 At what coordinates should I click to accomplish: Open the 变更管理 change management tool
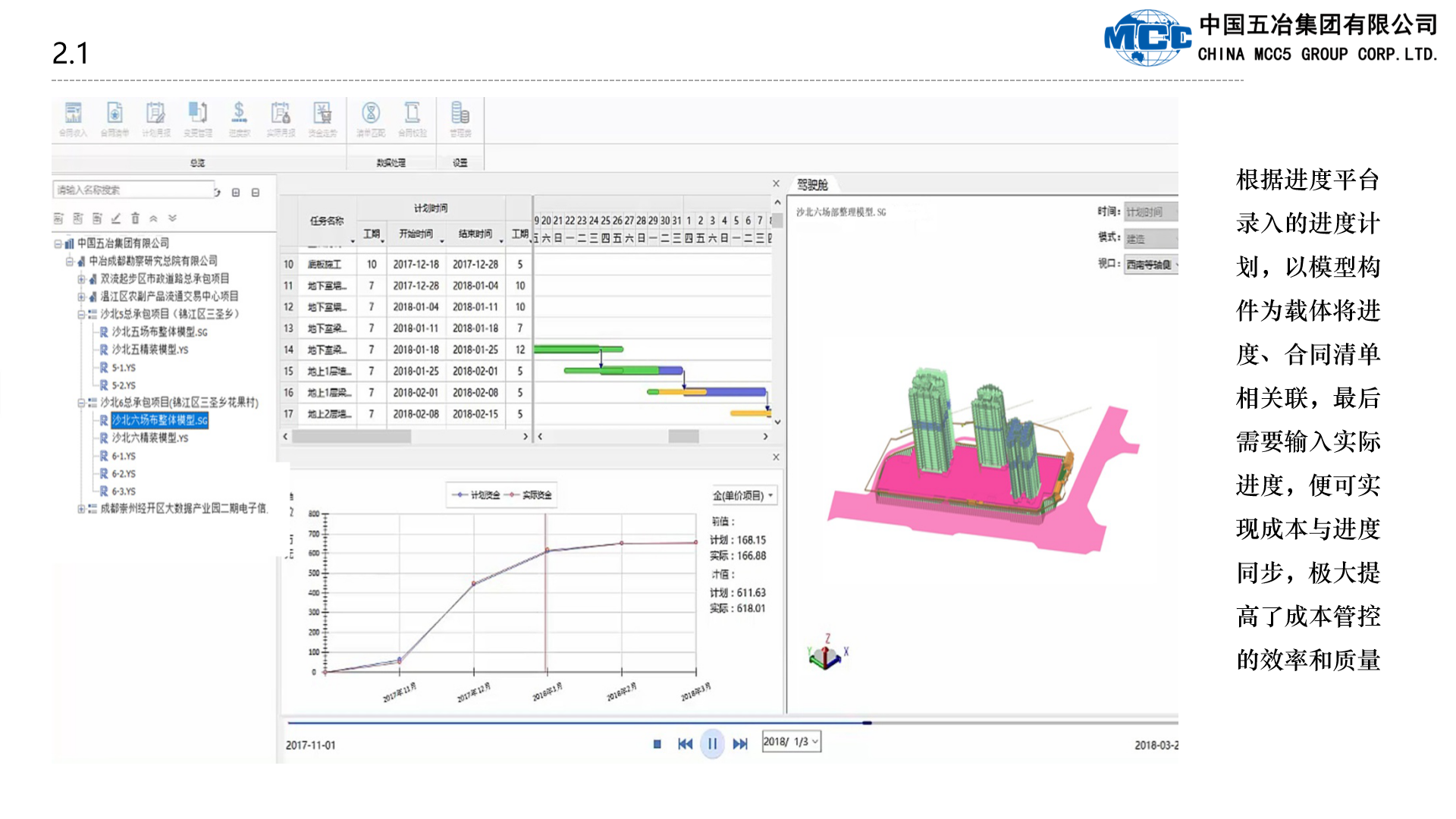pos(197,119)
